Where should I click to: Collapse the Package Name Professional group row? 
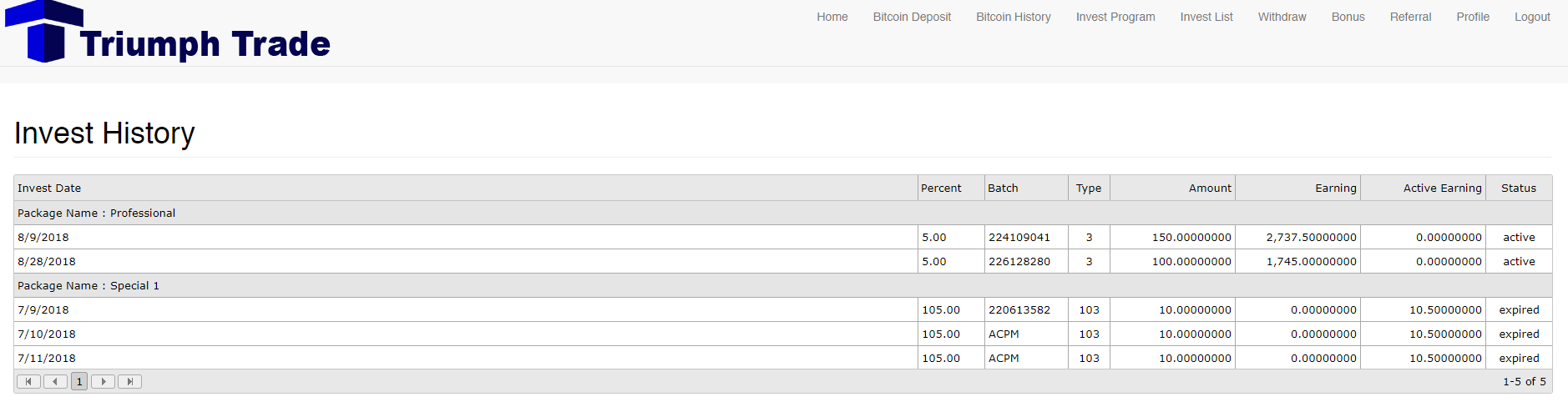click(96, 214)
